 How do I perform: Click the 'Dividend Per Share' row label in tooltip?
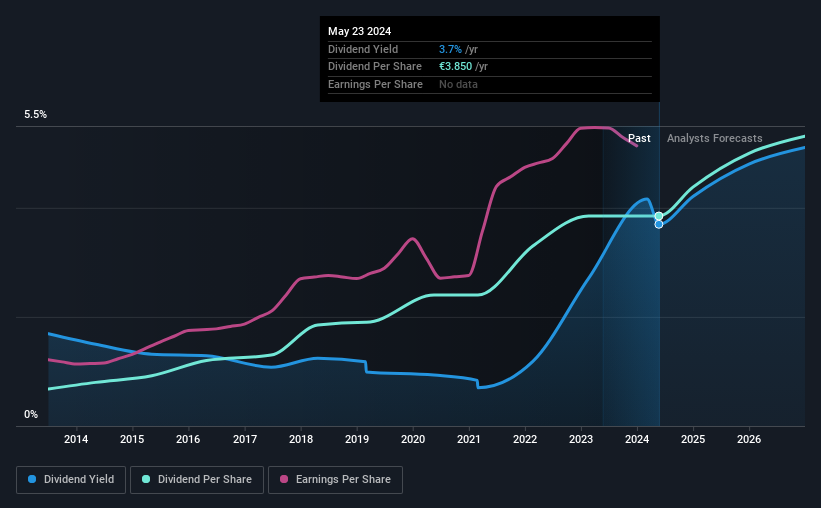point(375,67)
